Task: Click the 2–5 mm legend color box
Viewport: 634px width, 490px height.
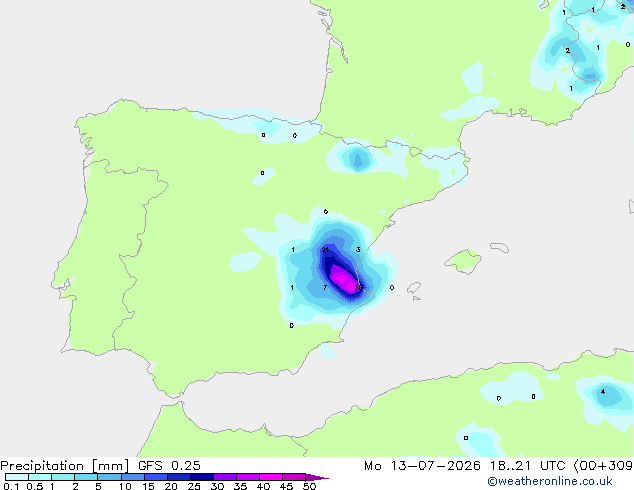Action: pos(86,477)
